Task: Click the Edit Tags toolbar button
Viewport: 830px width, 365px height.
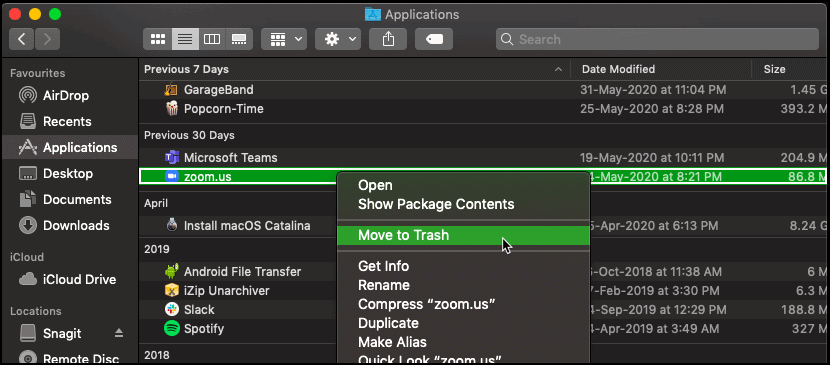Action: (x=434, y=39)
